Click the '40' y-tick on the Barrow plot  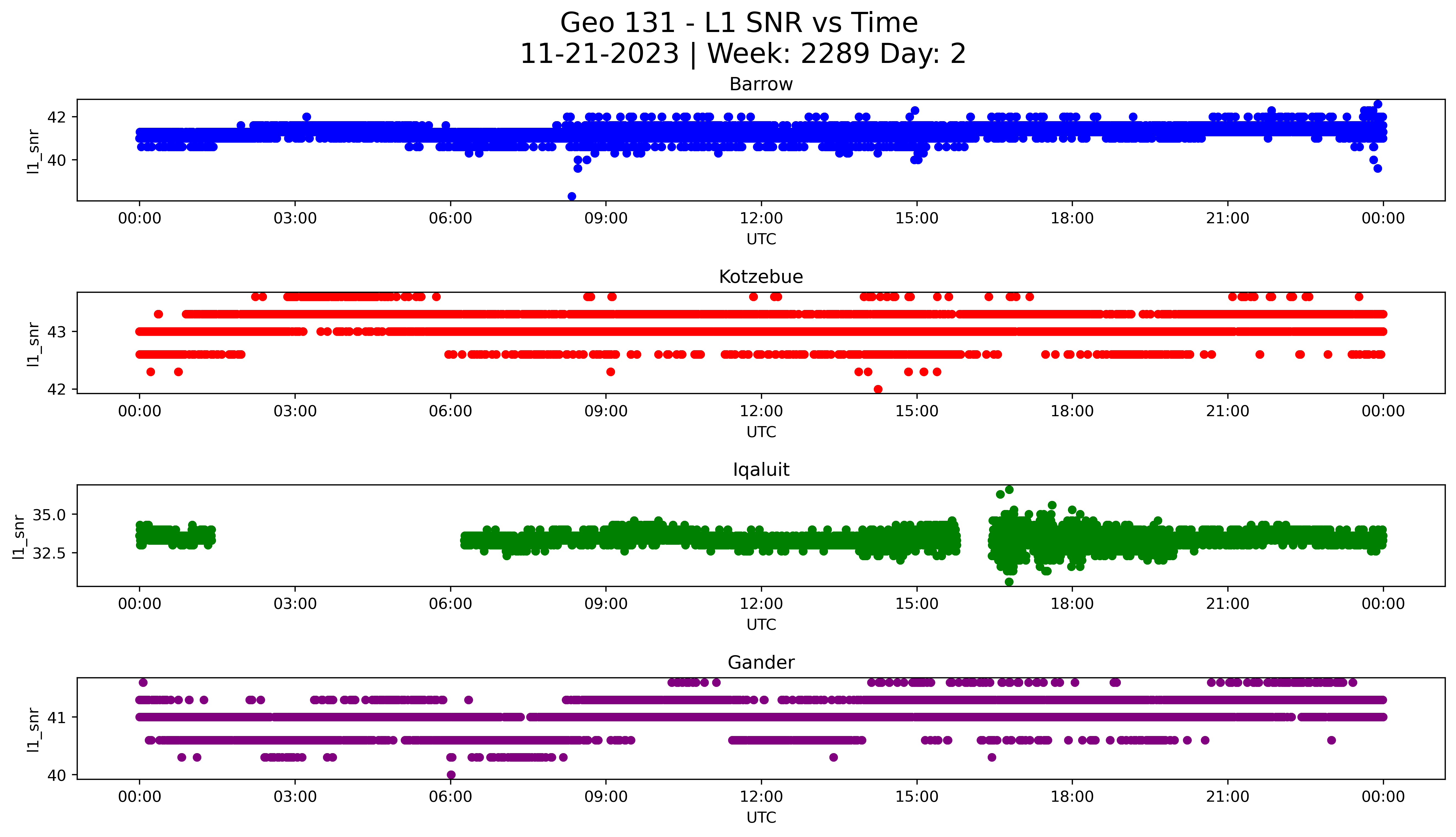click(x=57, y=160)
